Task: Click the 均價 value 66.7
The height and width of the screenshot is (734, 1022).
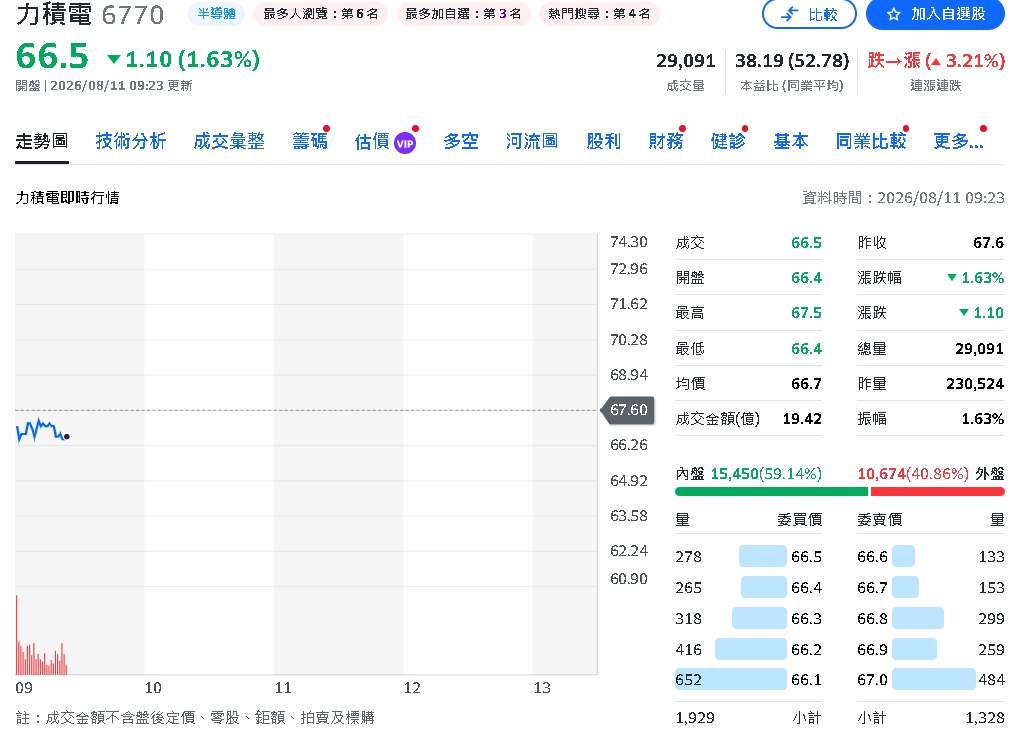Action: click(806, 384)
